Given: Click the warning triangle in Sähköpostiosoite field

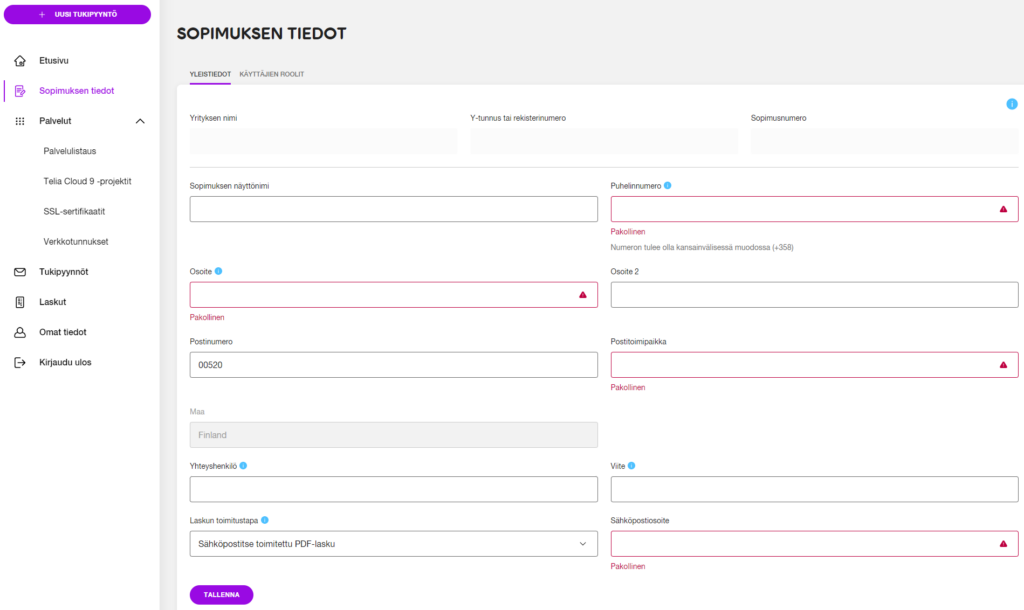Looking at the screenshot, I should pos(1003,543).
